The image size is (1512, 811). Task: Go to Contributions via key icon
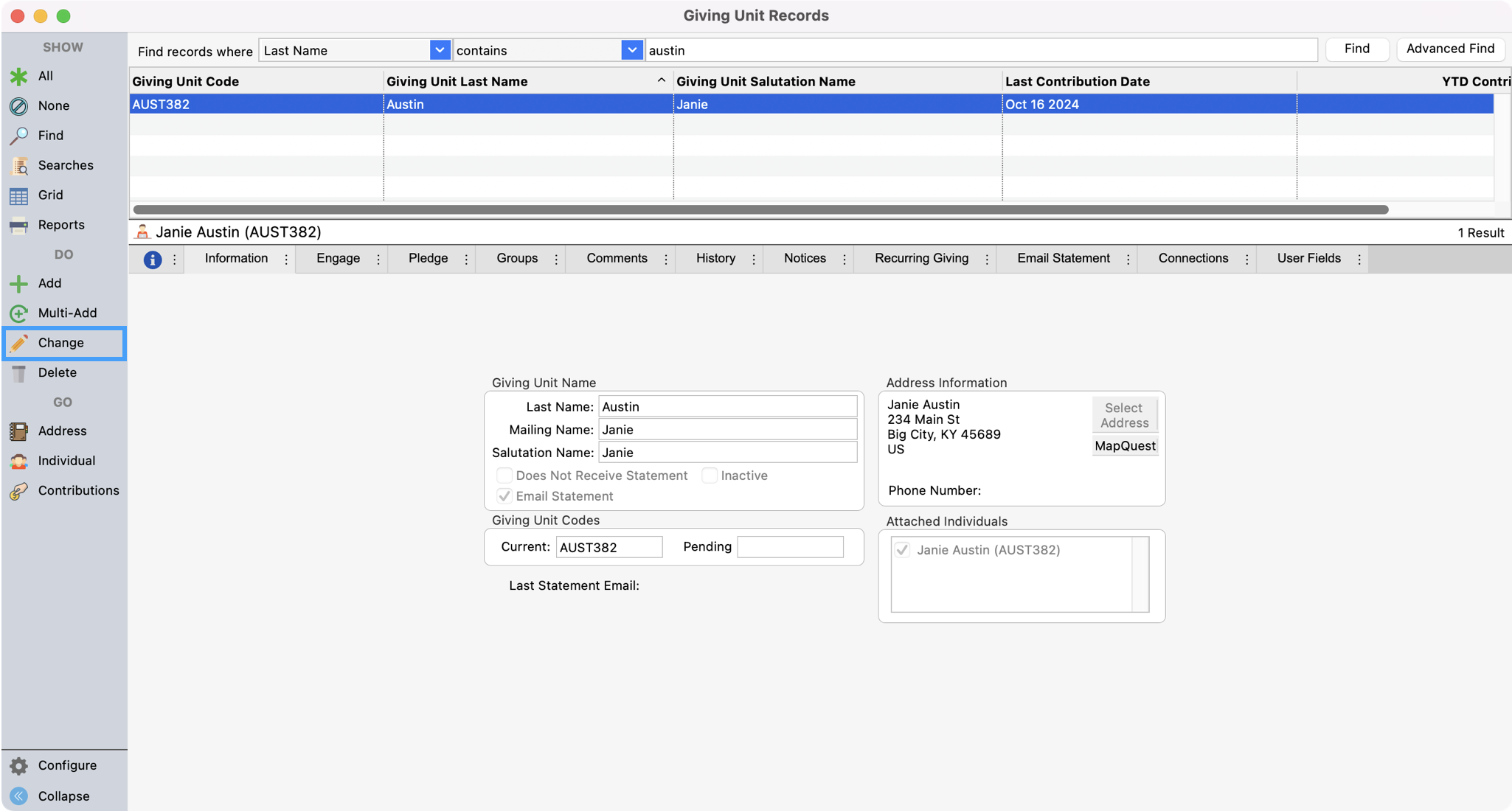tap(18, 491)
